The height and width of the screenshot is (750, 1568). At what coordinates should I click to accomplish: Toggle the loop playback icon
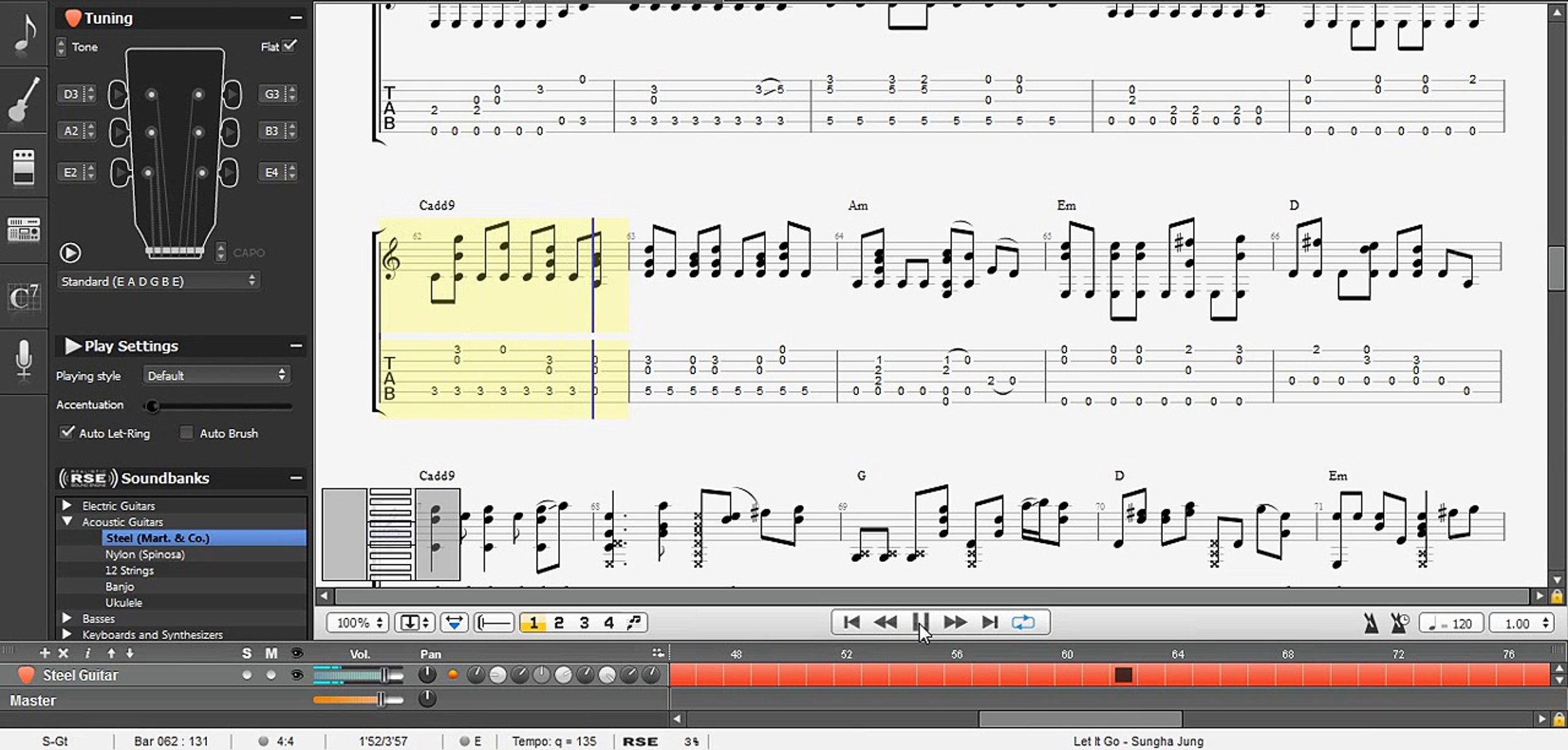point(1023,622)
